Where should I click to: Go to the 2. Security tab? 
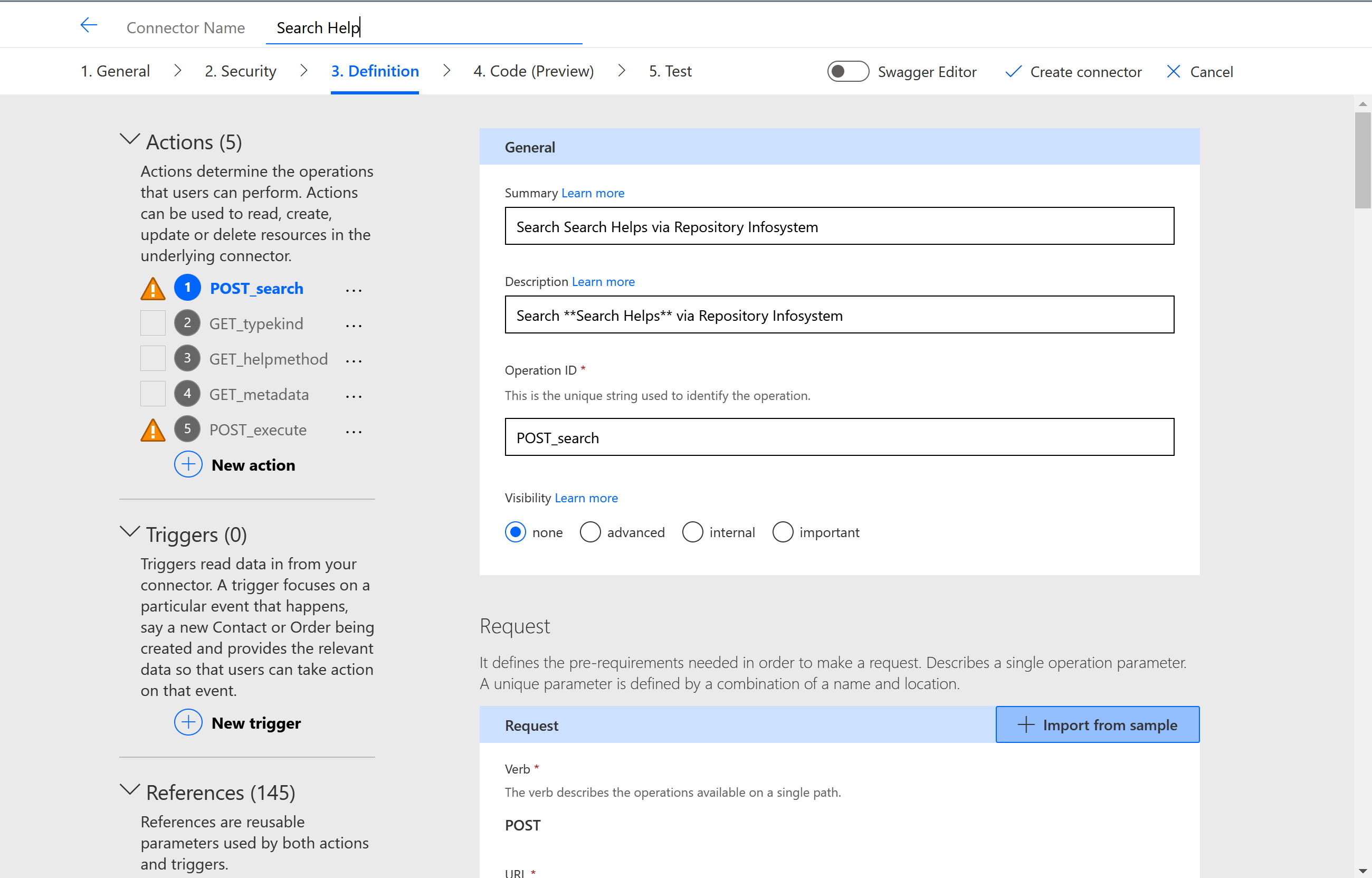click(241, 71)
